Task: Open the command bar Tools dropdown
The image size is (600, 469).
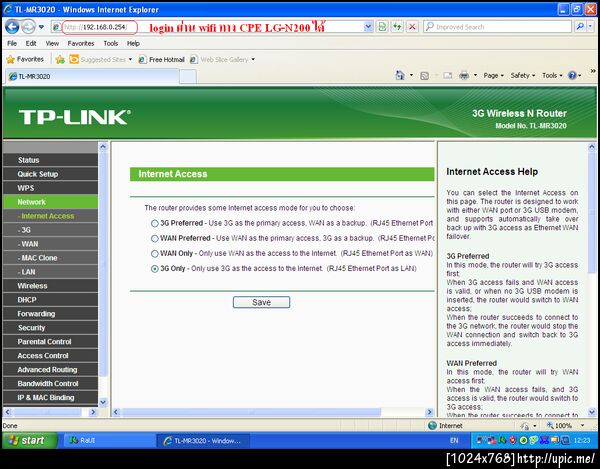Action: click(x=552, y=75)
